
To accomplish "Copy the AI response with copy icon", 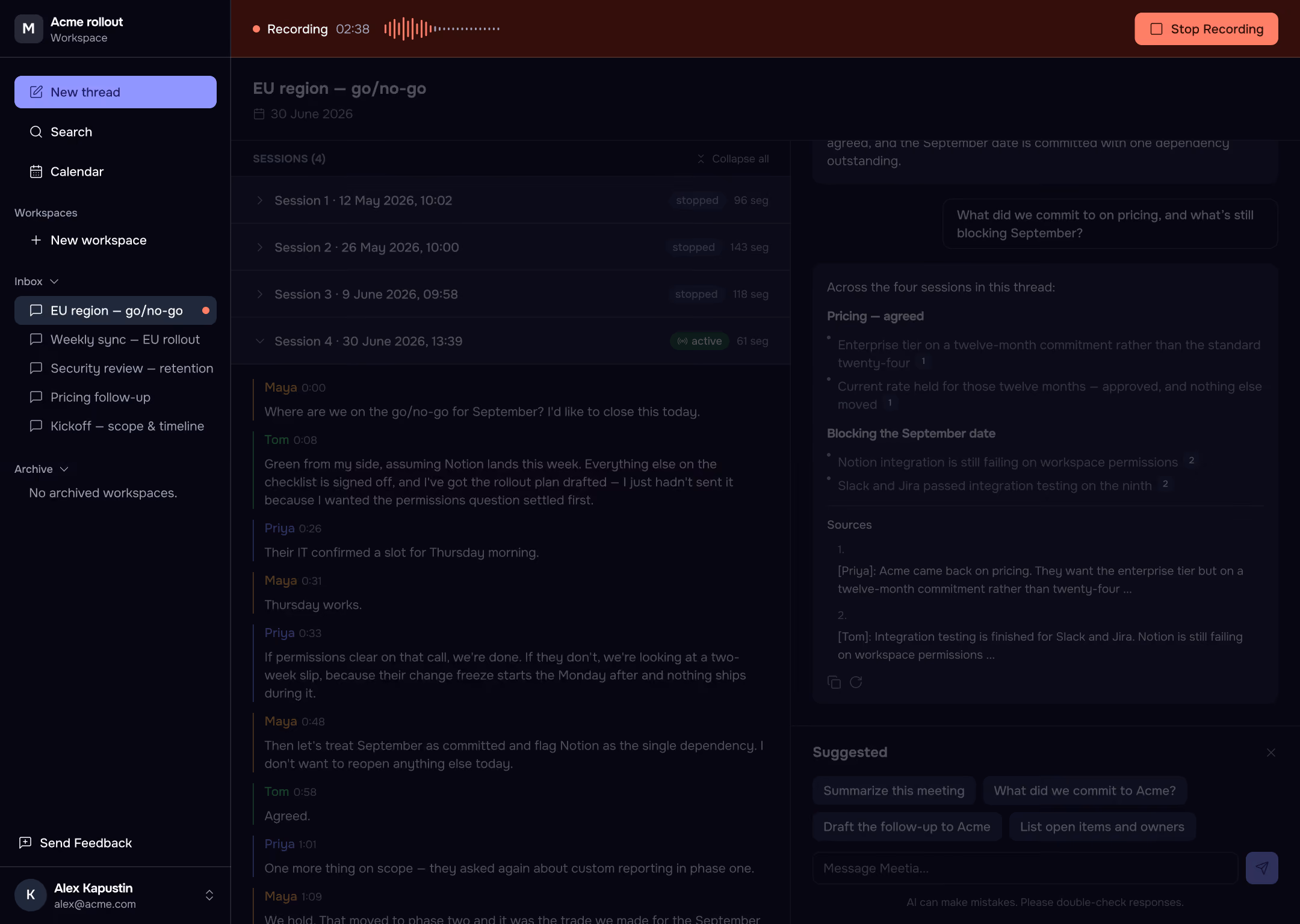I will 834,682.
